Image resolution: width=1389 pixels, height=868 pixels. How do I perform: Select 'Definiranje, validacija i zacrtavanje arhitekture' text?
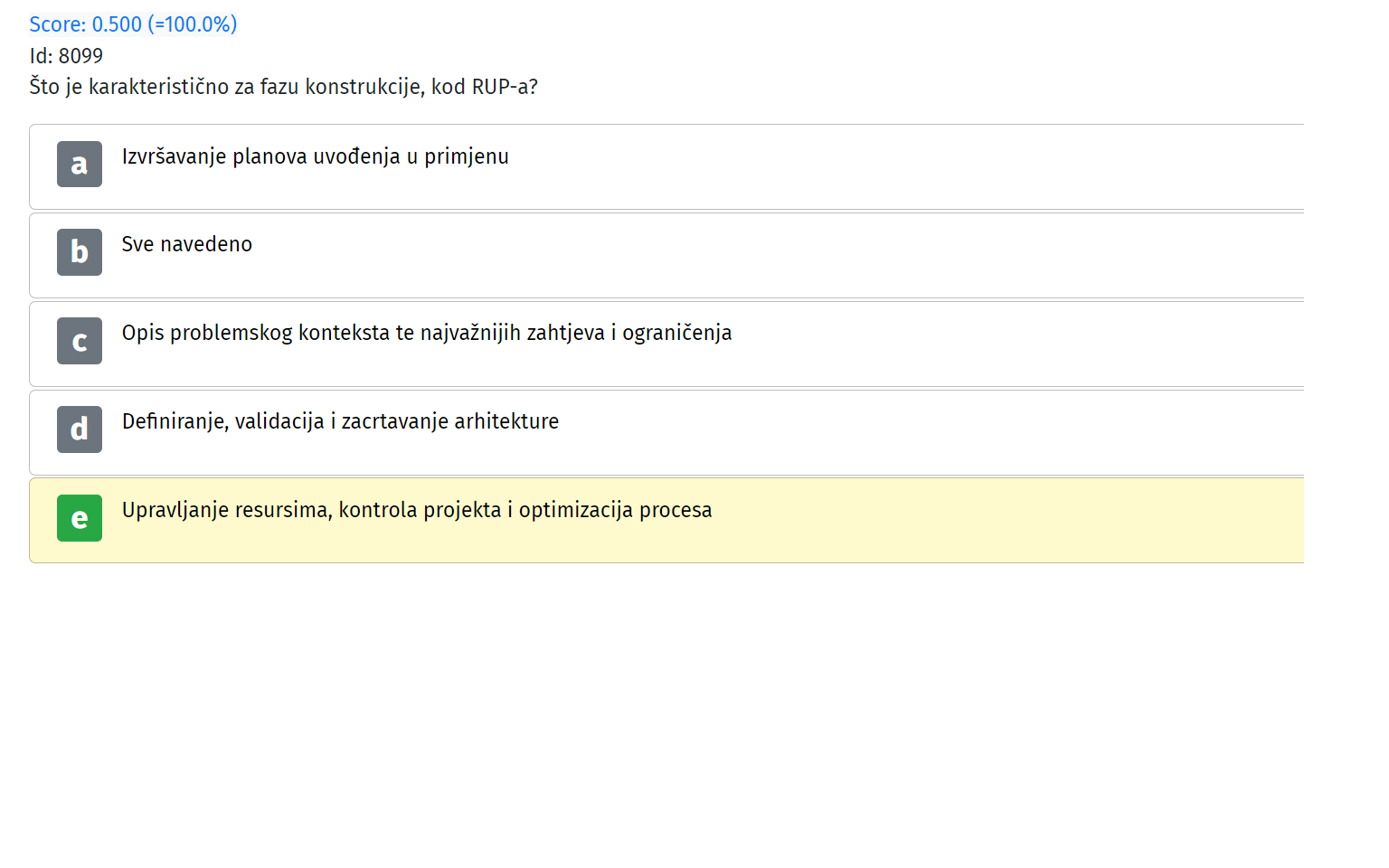(x=340, y=421)
